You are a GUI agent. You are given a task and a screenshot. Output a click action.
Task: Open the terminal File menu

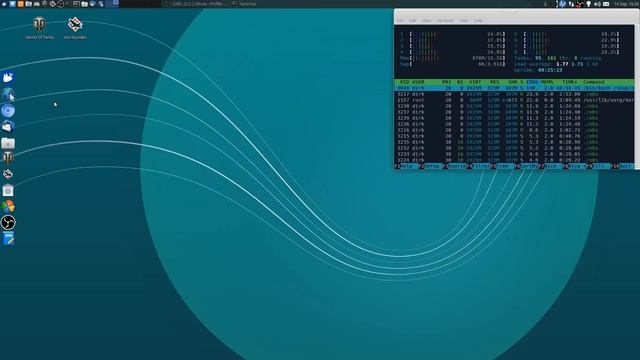(x=400, y=20)
